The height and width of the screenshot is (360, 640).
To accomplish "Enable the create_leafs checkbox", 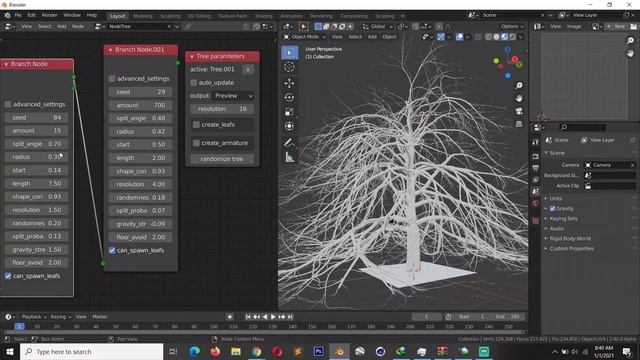I will [x=196, y=125].
